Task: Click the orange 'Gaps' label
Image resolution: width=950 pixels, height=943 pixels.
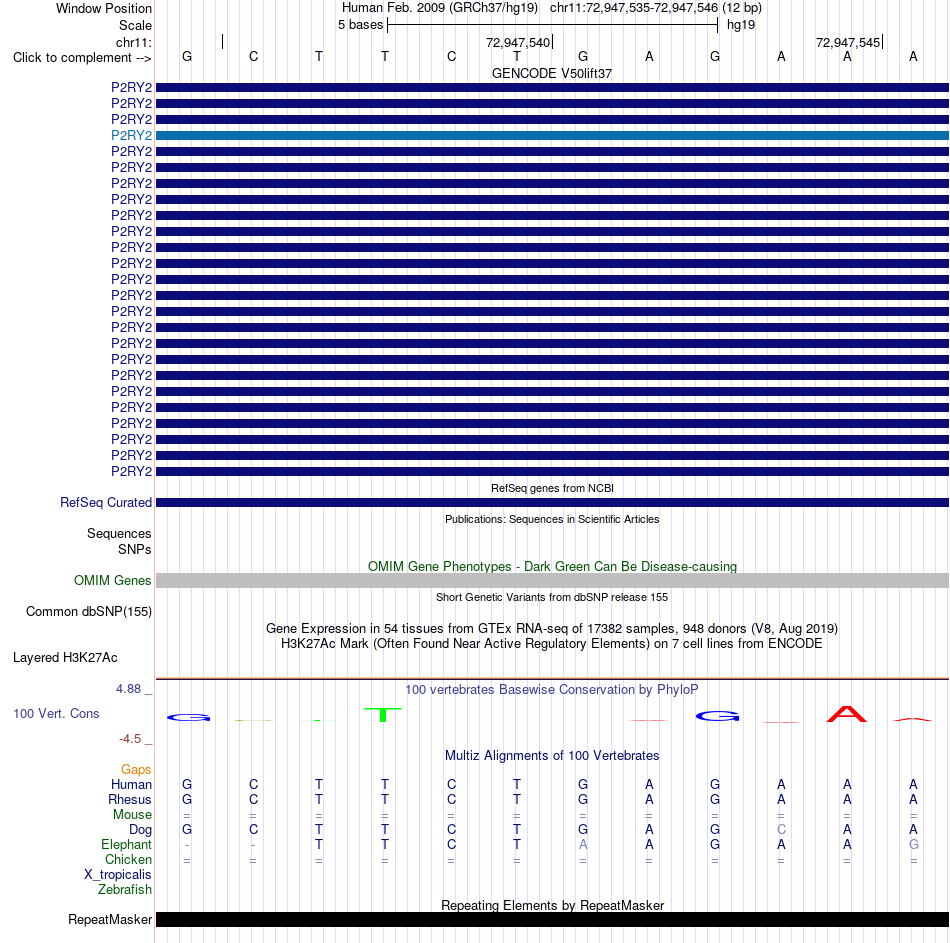Action: [136, 769]
